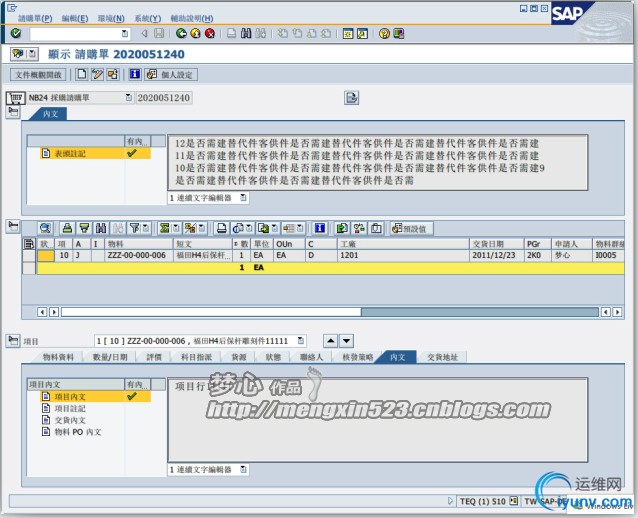This screenshot has height=518, width=638.
Task: Click the shopping cart icon beside NB24
Action: 15,98
